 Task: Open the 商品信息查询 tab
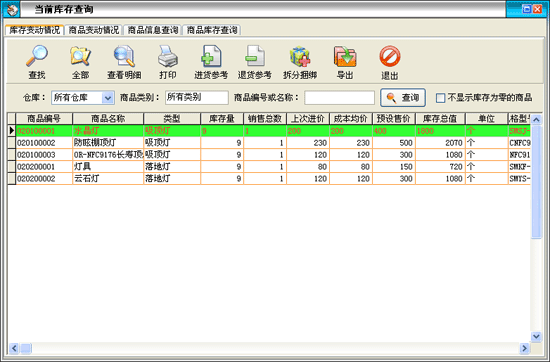[x=153, y=30]
